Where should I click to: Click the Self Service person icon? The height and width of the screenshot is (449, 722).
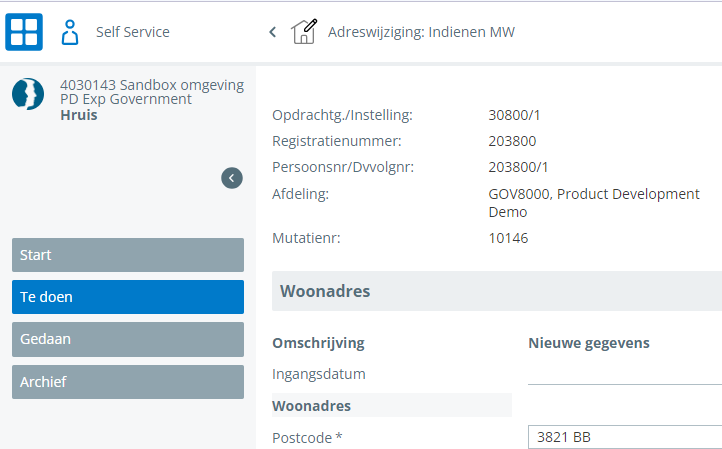pyautogui.click(x=70, y=32)
